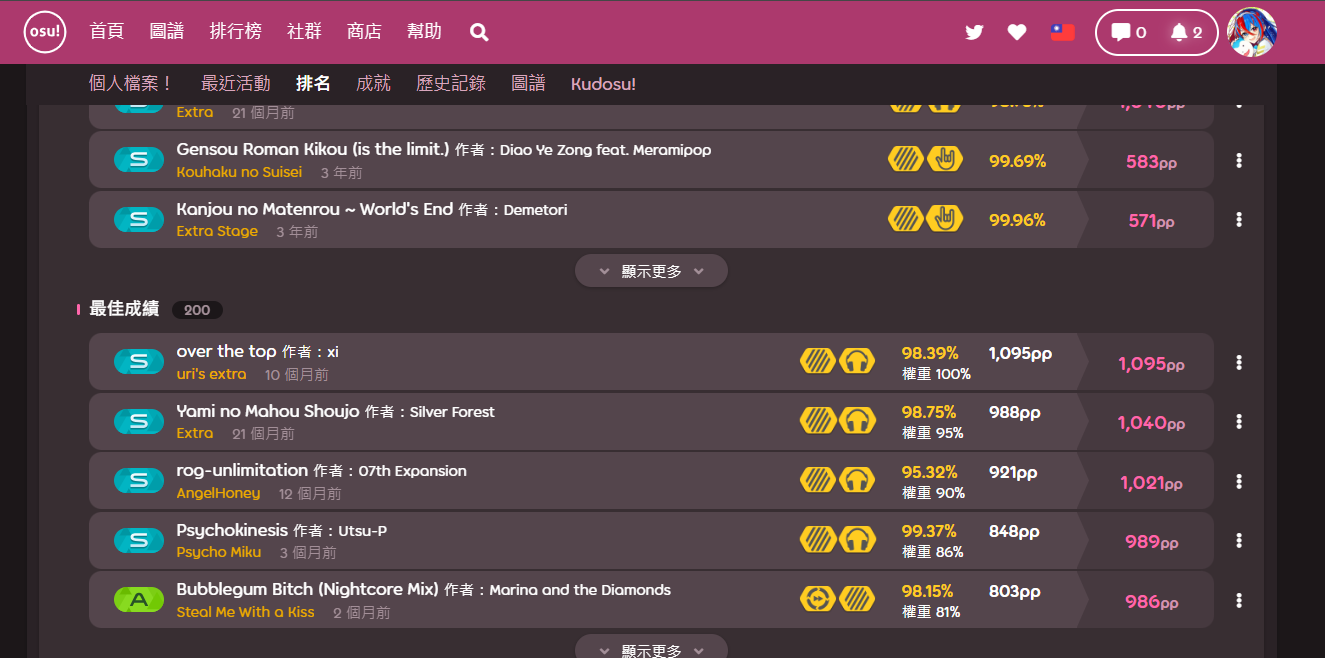1325x658 pixels.
Task: Click the green A rank badge on Bubblegum Bitch
Action: point(139,600)
